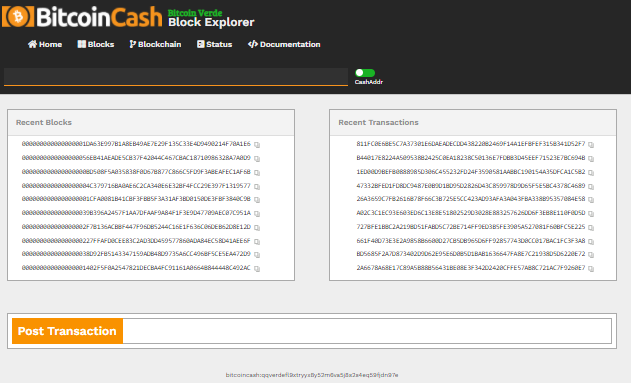
Task: Copy transaction hash starting with 2A667
Action: pos(591,269)
